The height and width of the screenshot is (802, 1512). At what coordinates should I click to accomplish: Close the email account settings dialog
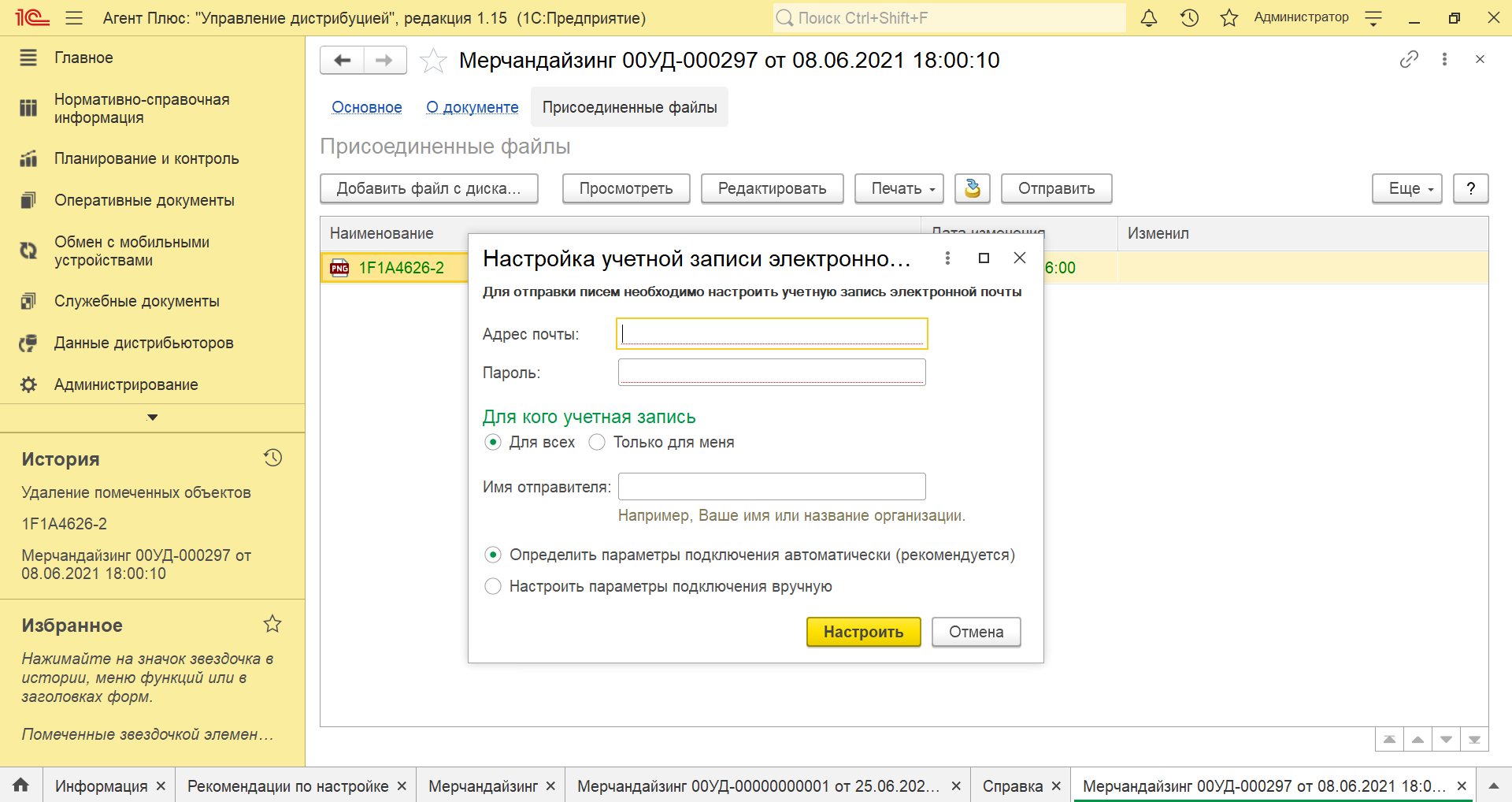[x=1020, y=258]
